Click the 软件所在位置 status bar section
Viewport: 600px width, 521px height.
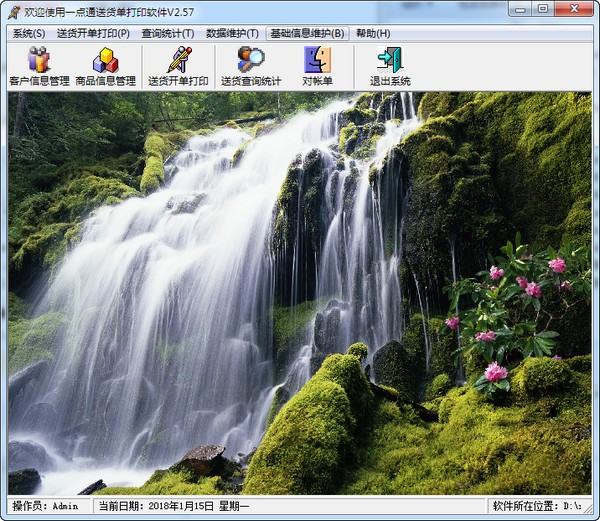pyautogui.click(x=542, y=506)
